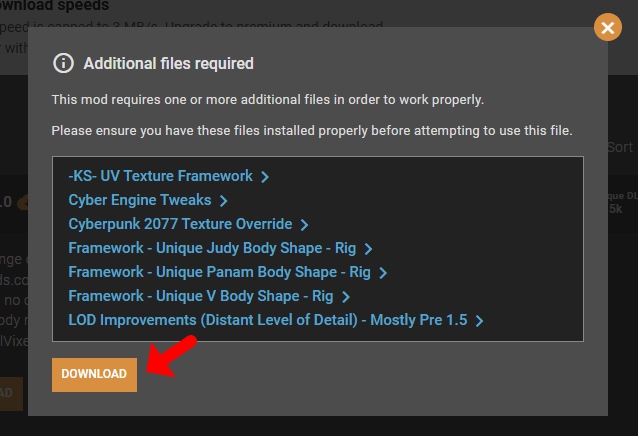
Task: Click chevron after Unique Judy Body Shape - Rig
Action: click(x=369, y=249)
